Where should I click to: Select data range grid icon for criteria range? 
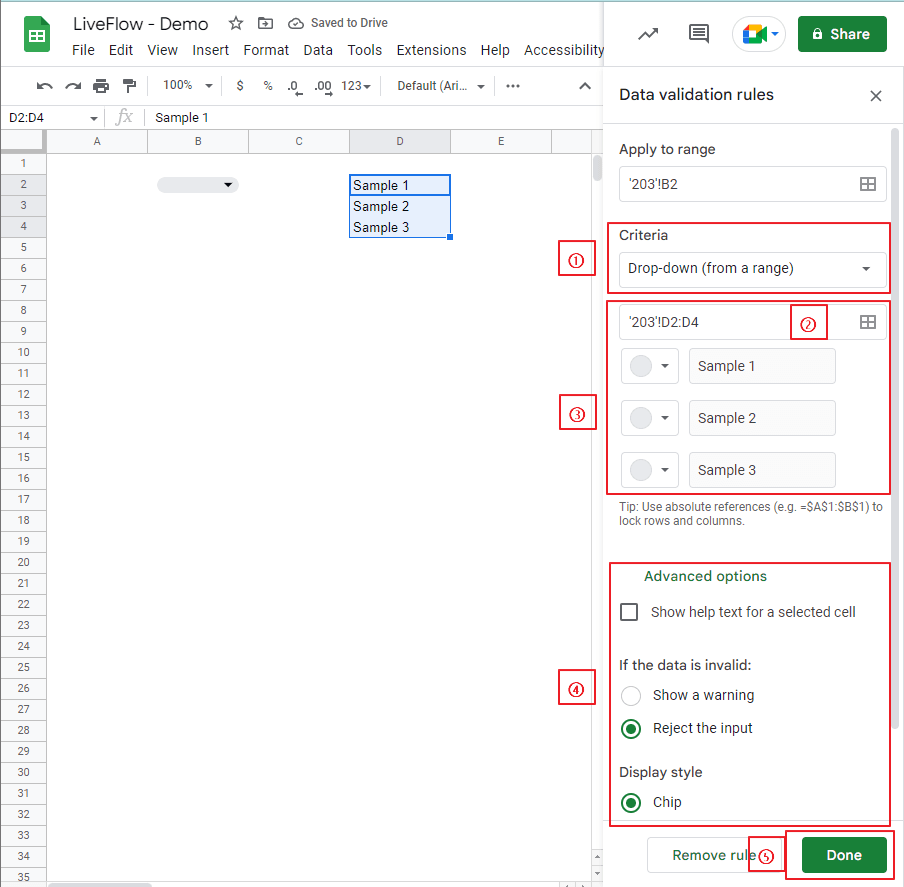coord(868,322)
